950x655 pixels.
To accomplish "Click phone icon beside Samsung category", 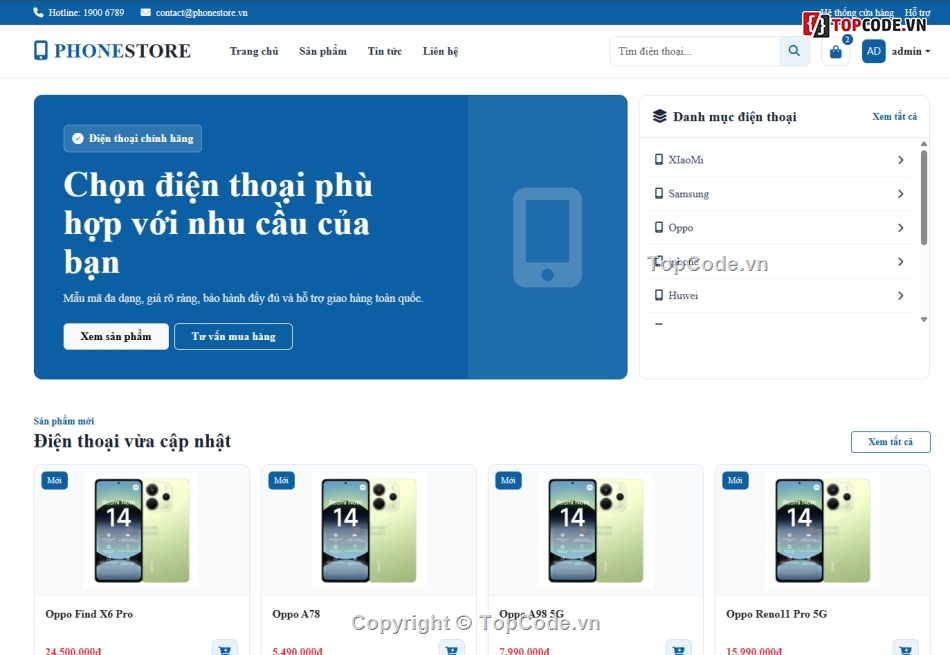I will [x=659, y=194].
